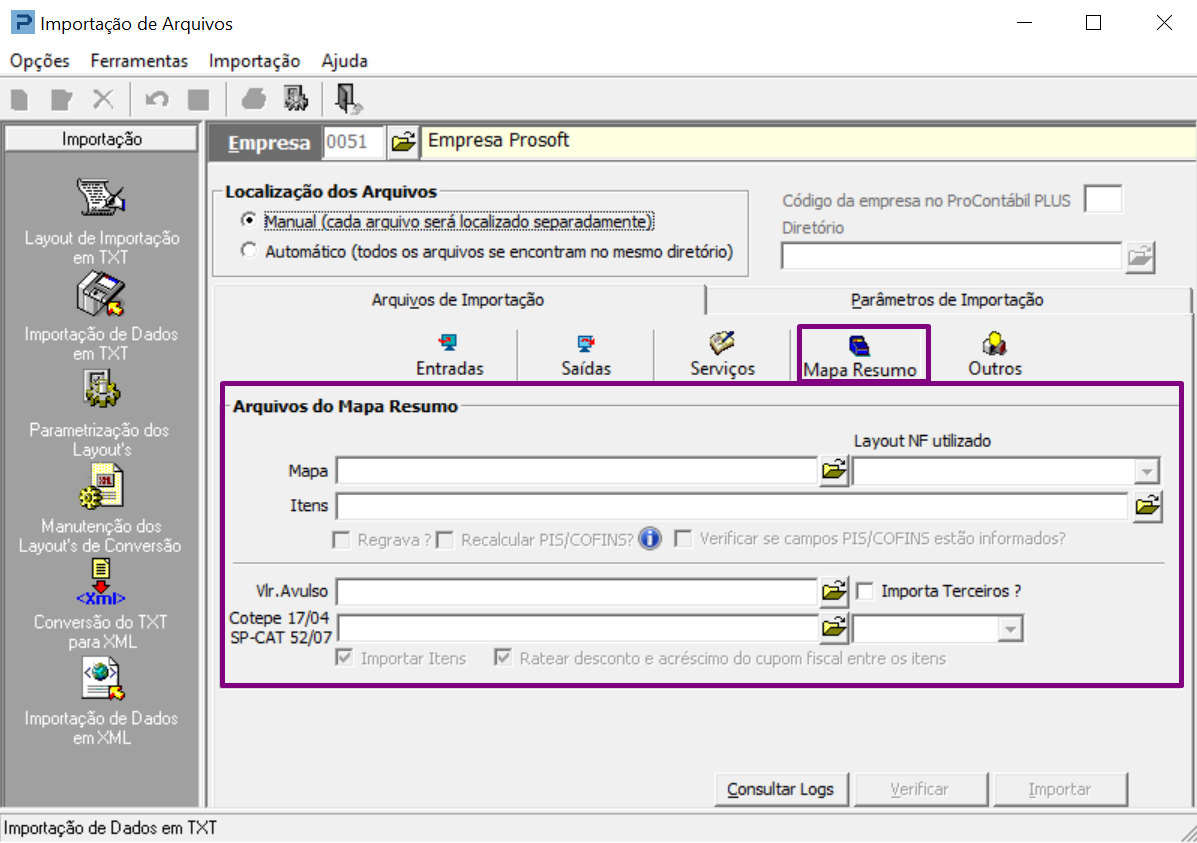The image size is (1197, 843).
Task: Click the exit door icon in toolbar
Action: pyautogui.click(x=348, y=99)
